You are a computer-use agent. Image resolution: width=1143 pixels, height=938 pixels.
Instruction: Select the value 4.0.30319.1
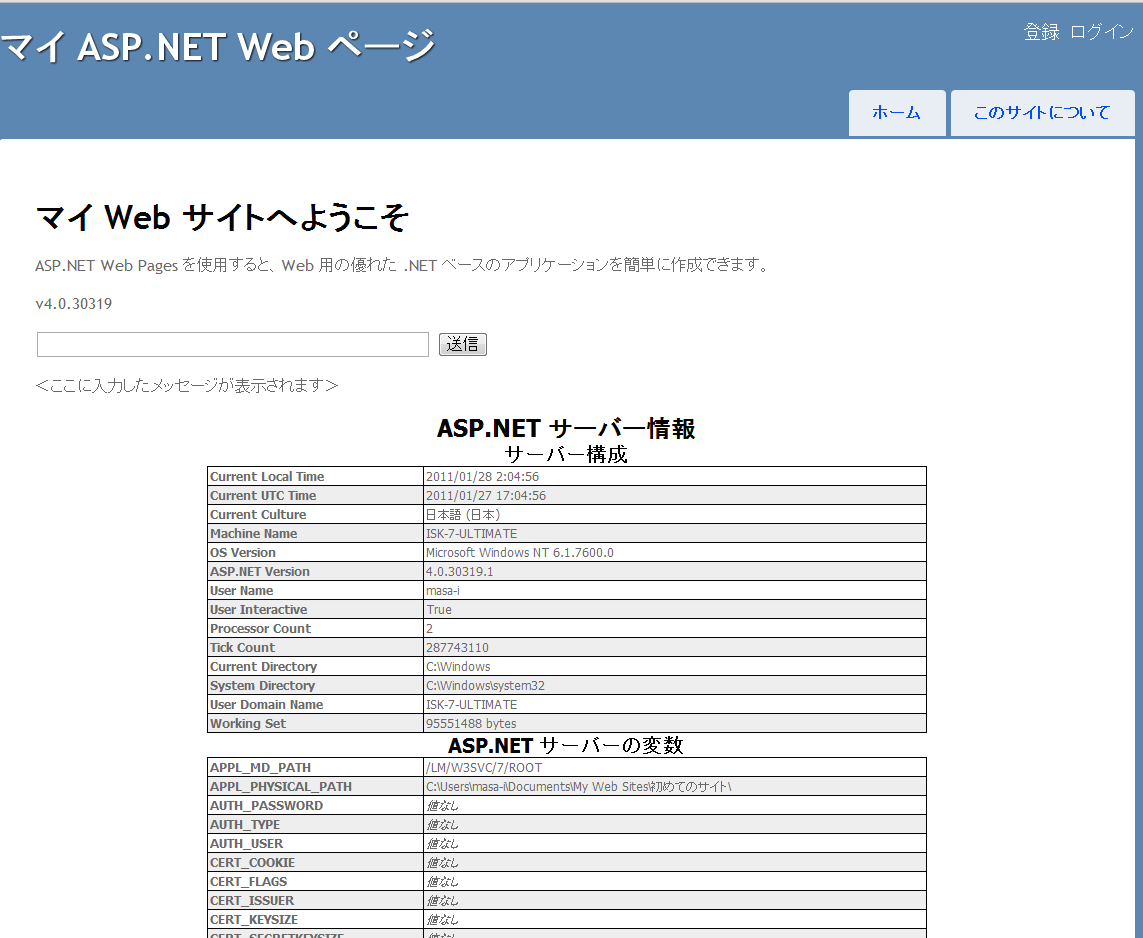[459, 571]
